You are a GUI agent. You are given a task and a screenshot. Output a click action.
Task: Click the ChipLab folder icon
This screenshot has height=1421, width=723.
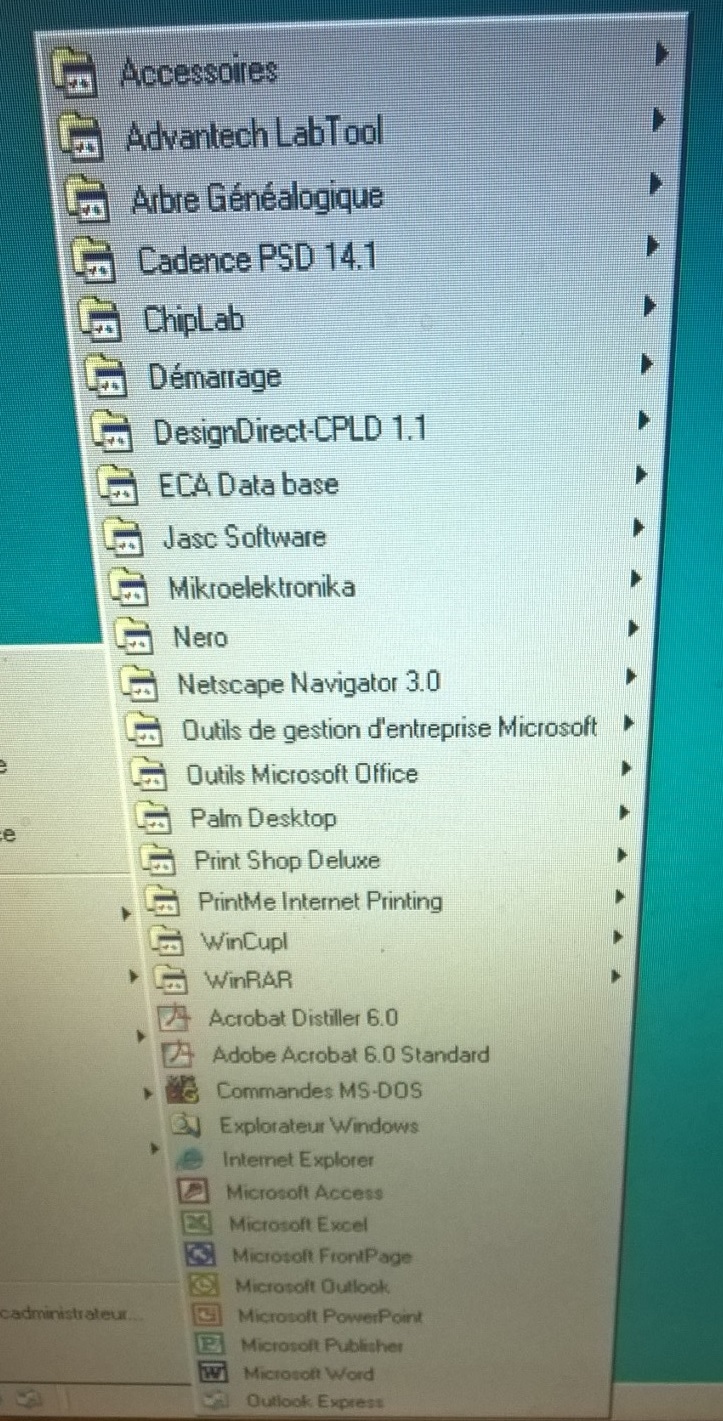[x=101, y=318]
